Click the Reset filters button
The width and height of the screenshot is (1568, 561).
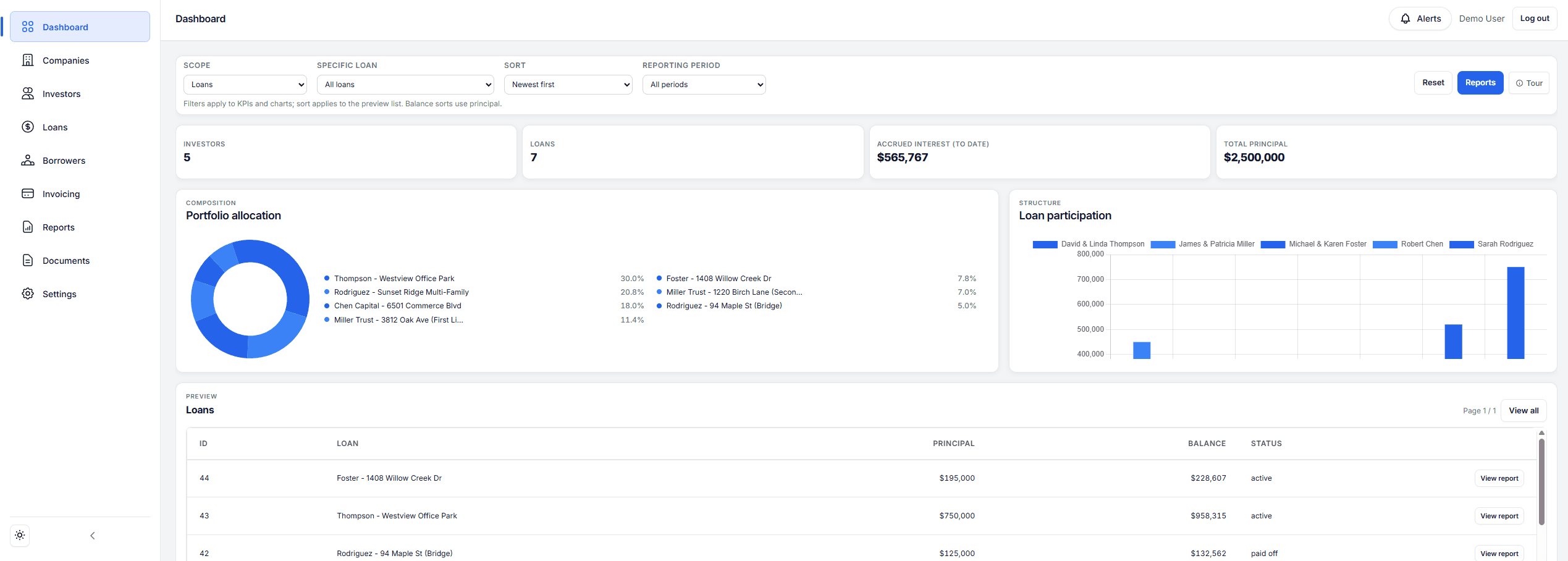point(1433,82)
